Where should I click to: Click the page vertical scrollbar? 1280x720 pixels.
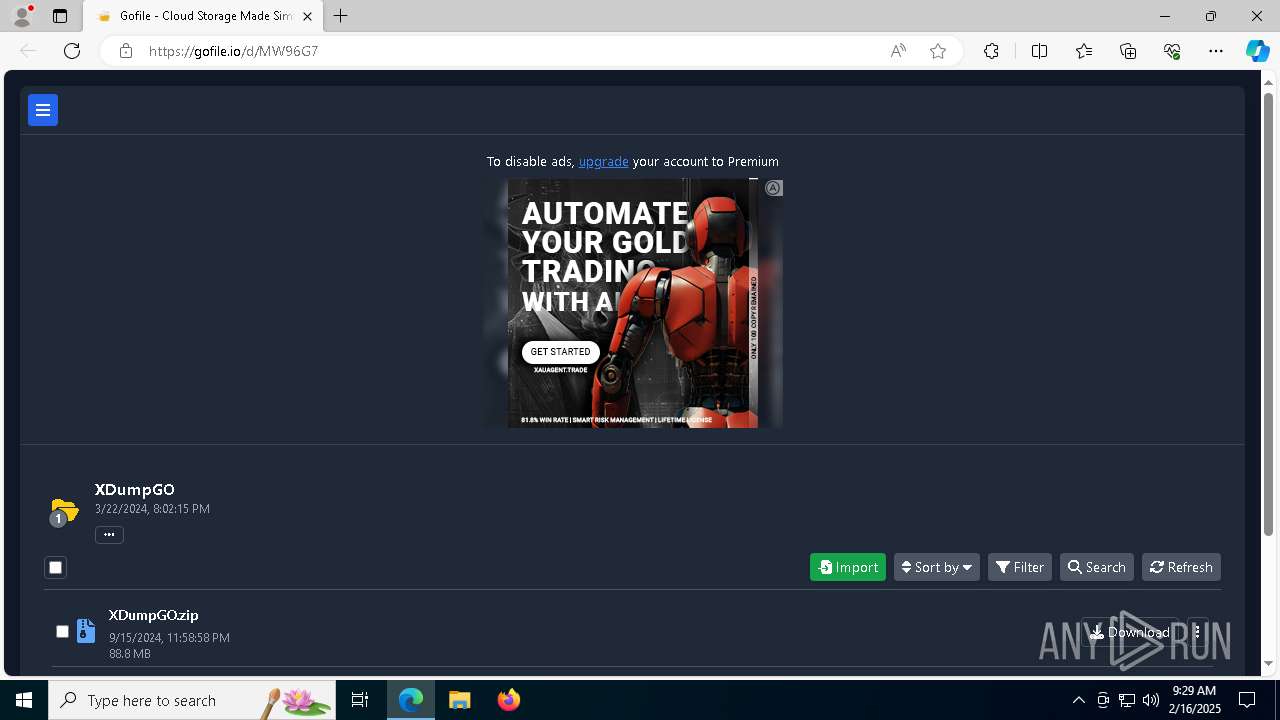point(1270,312)
